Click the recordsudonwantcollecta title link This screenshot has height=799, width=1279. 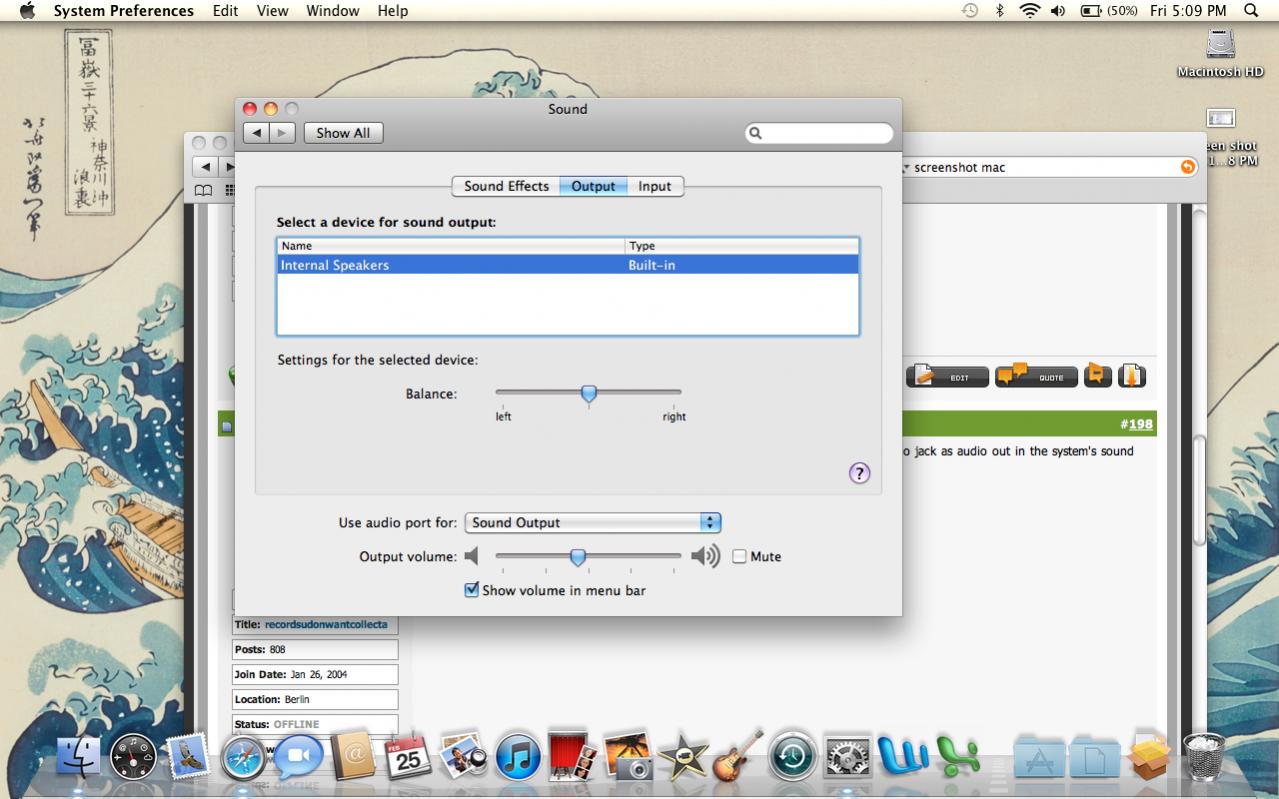tap(326, 625)
